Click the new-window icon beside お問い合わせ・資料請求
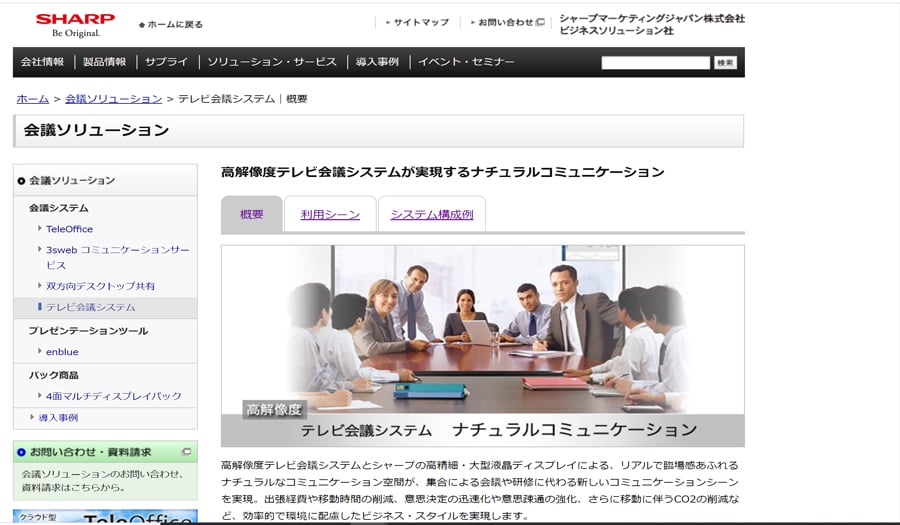This screenshot has height=525, width=900. click(187, 452)
